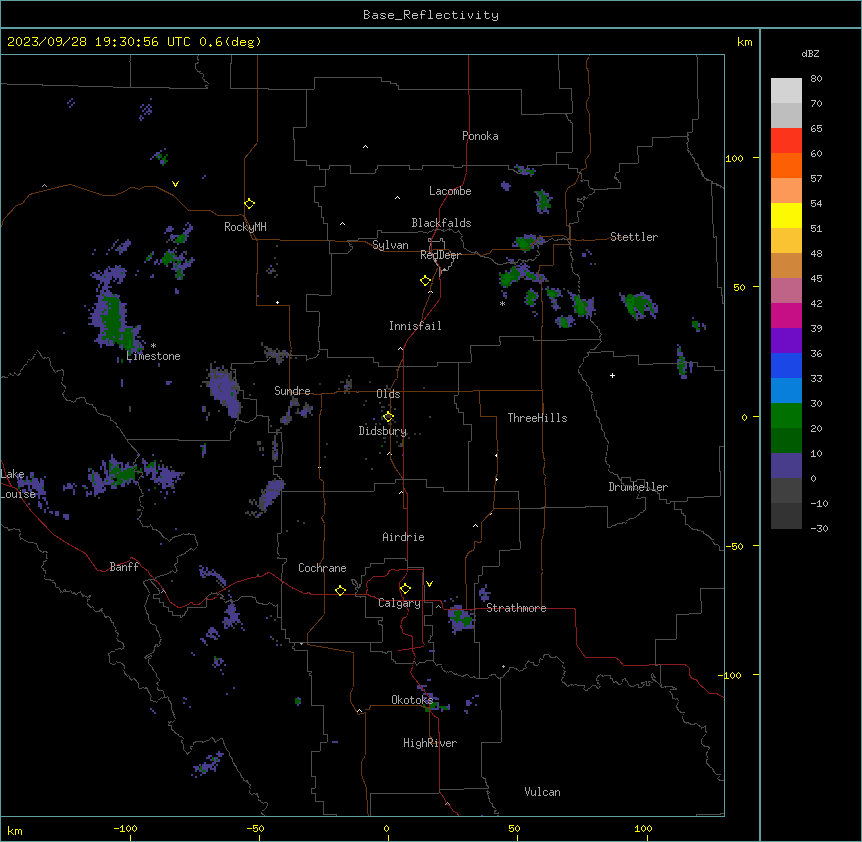Select the 36 dBZ blue color swatch
The image size is (862, 842).
[786, 365]
